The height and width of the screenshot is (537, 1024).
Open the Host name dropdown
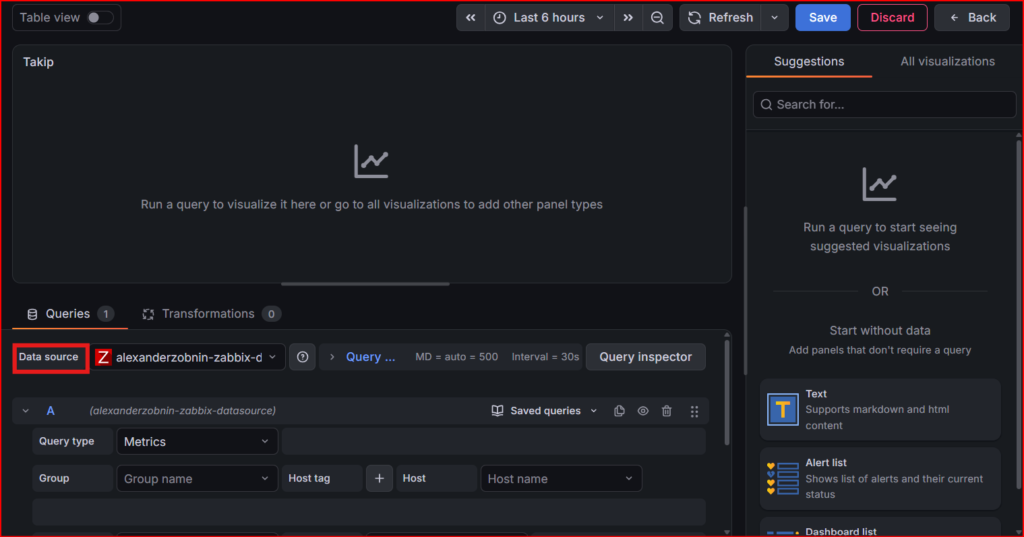[x=561, y=479]
